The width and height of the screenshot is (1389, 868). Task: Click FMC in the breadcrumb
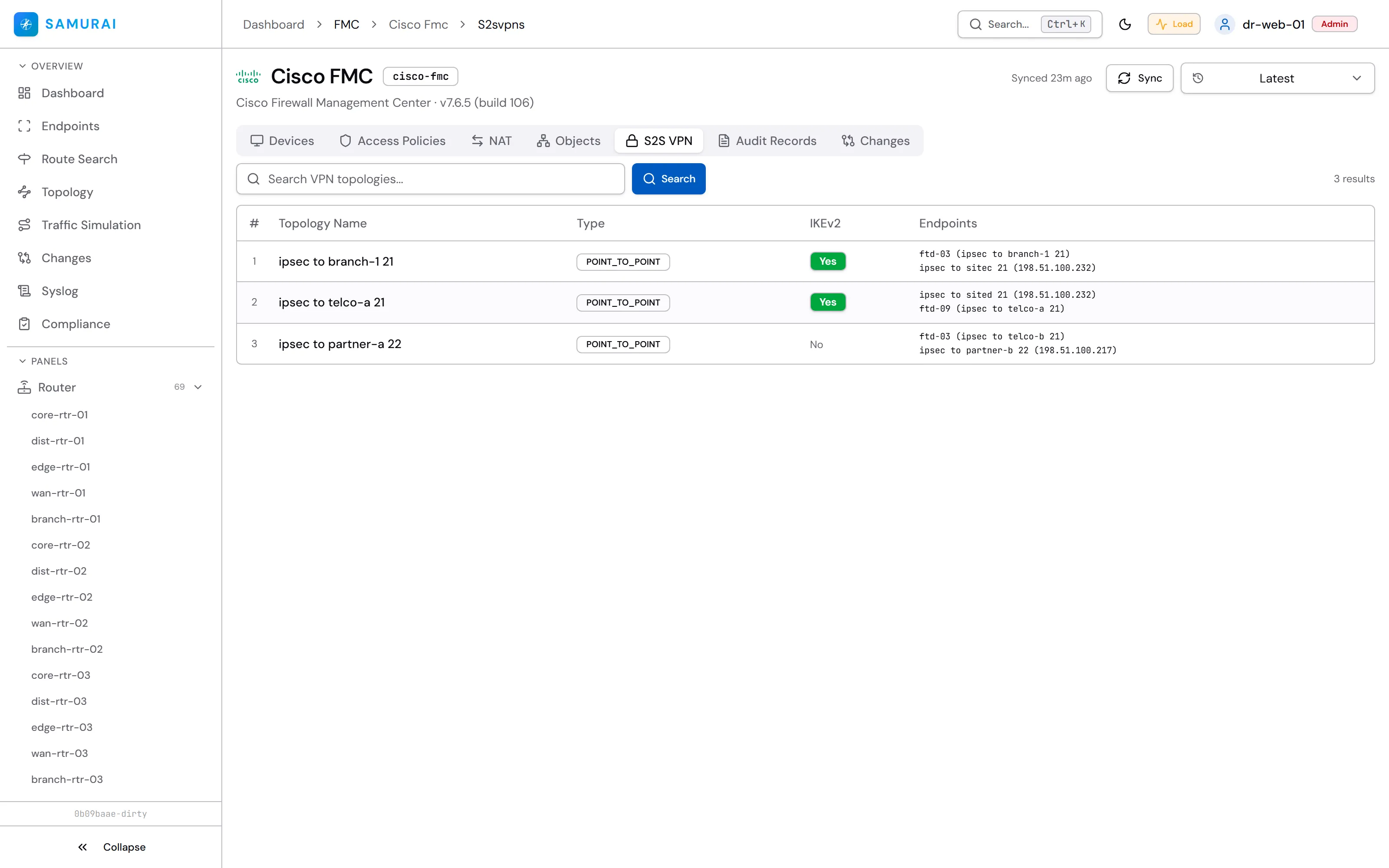coord(347,25)
